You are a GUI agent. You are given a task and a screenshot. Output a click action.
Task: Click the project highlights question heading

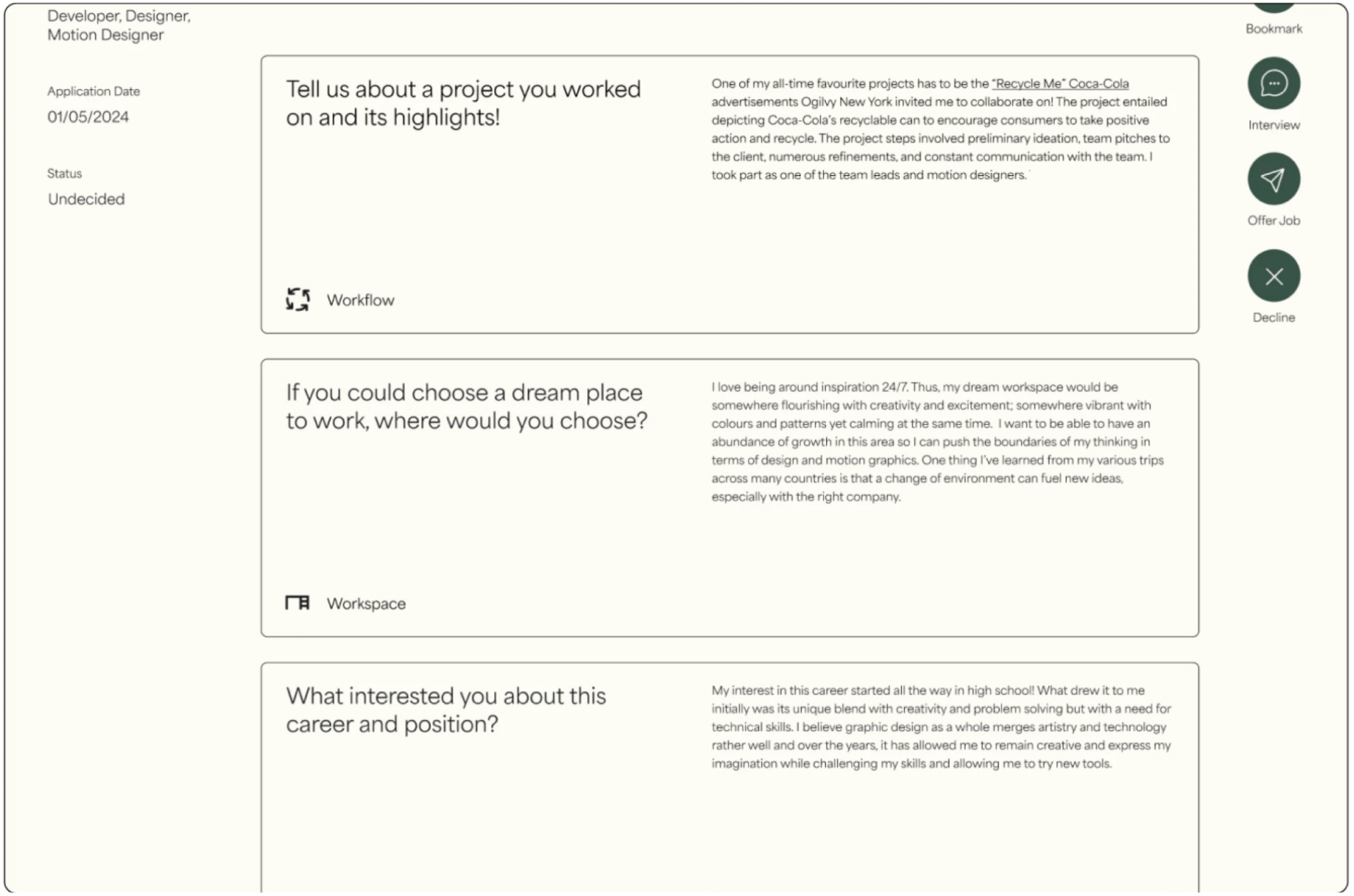point(463,103)
